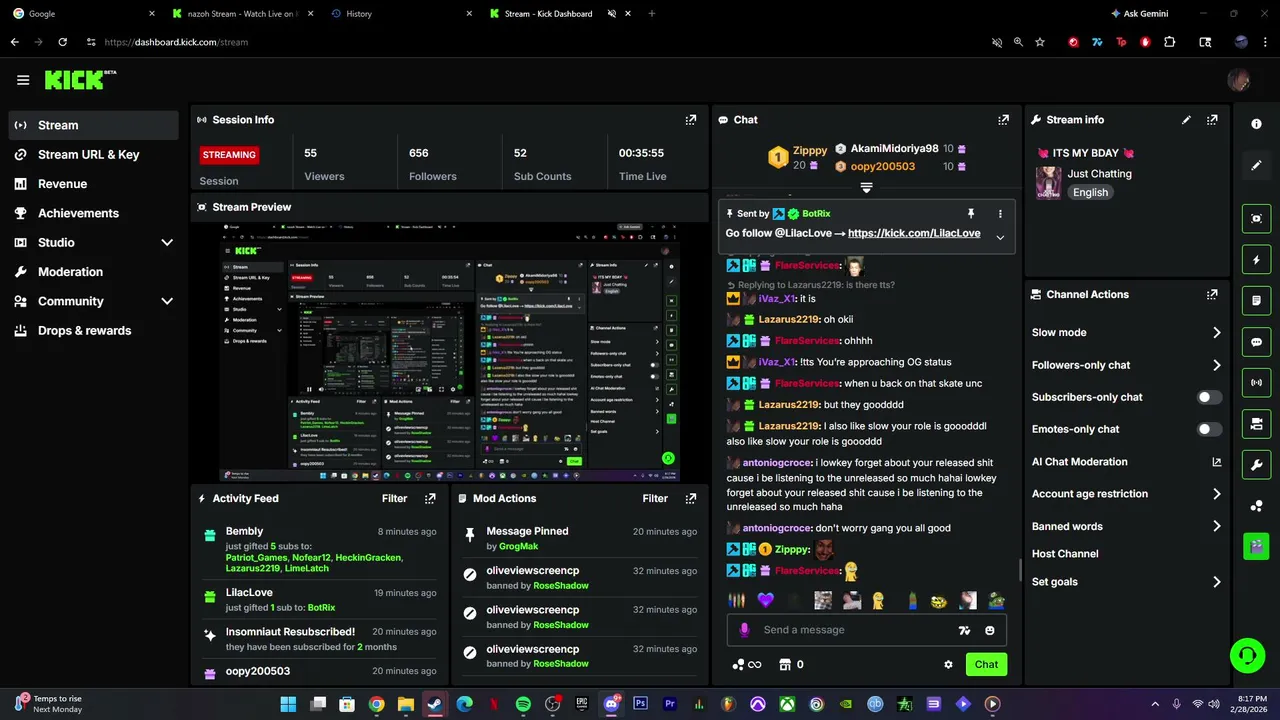The width and height of the screenshot is (1280, 720).
Task: Open Account age restriction settings arrow
Action: 1217,494
